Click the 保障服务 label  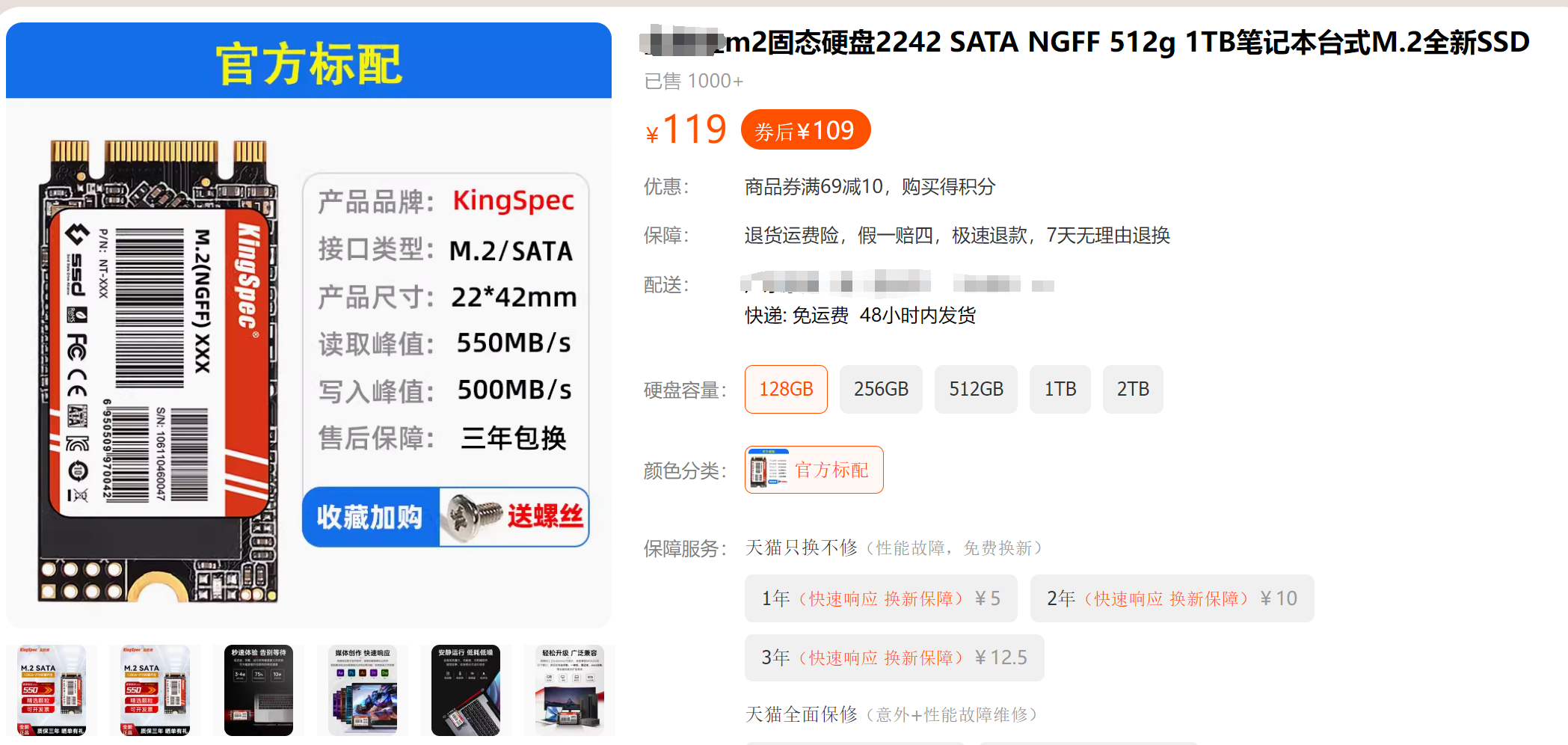coord(685,548)
